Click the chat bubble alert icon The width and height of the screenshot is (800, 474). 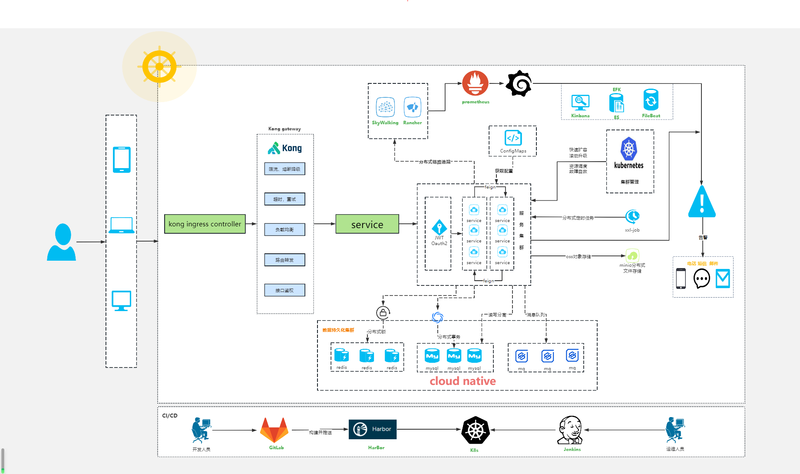702,279
